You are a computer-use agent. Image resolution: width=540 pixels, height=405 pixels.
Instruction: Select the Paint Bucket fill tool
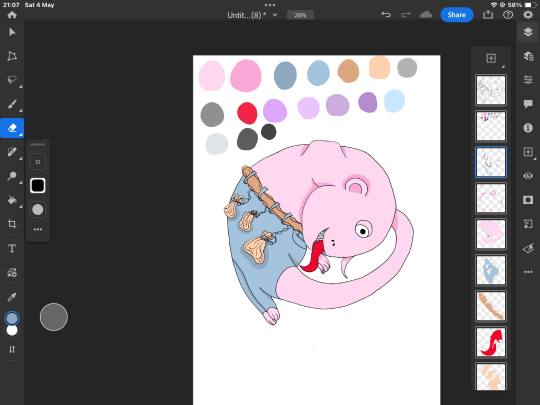[12, 200]
